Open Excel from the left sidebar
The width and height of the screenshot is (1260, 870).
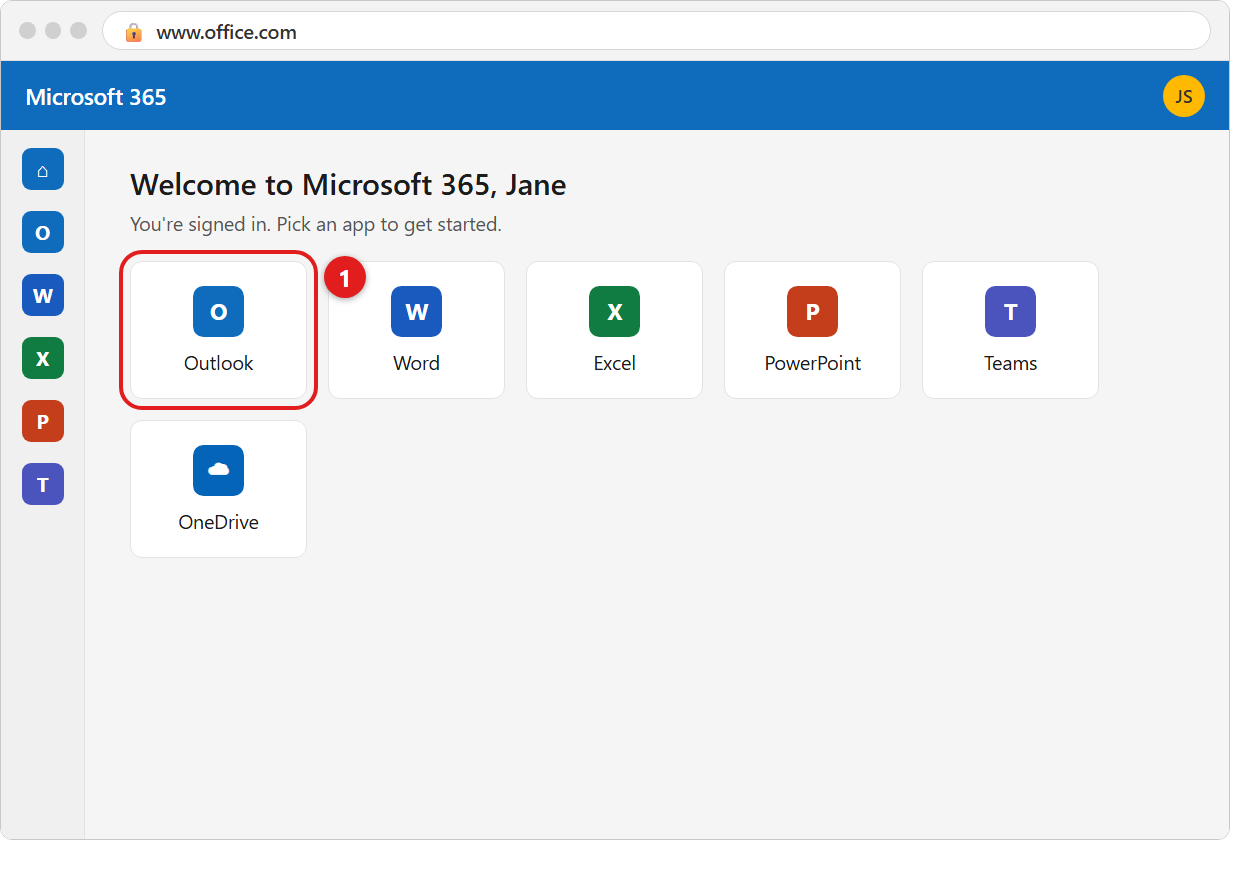tap(43, 358)
